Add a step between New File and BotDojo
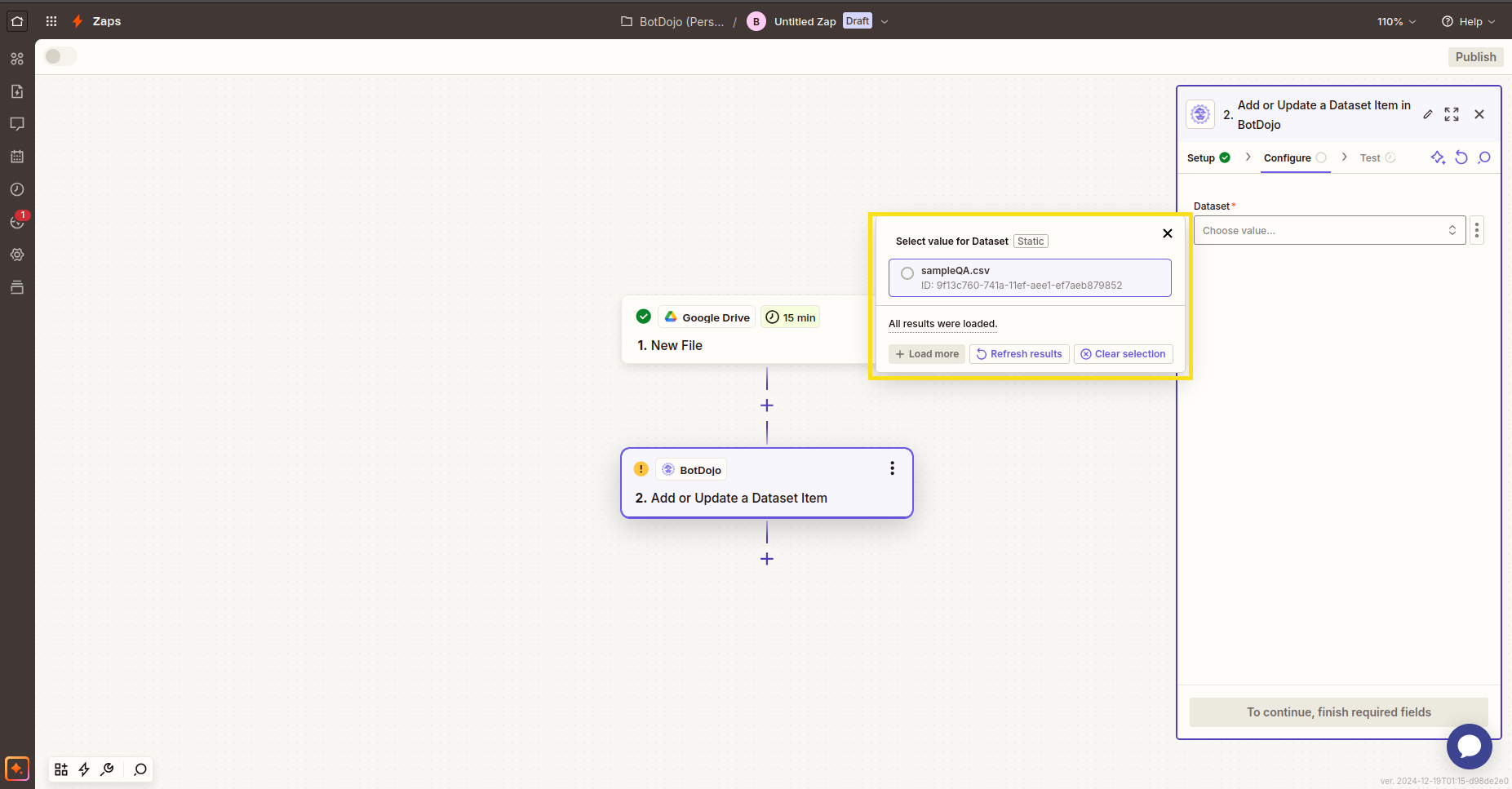1512x789 pixels. 767,406
